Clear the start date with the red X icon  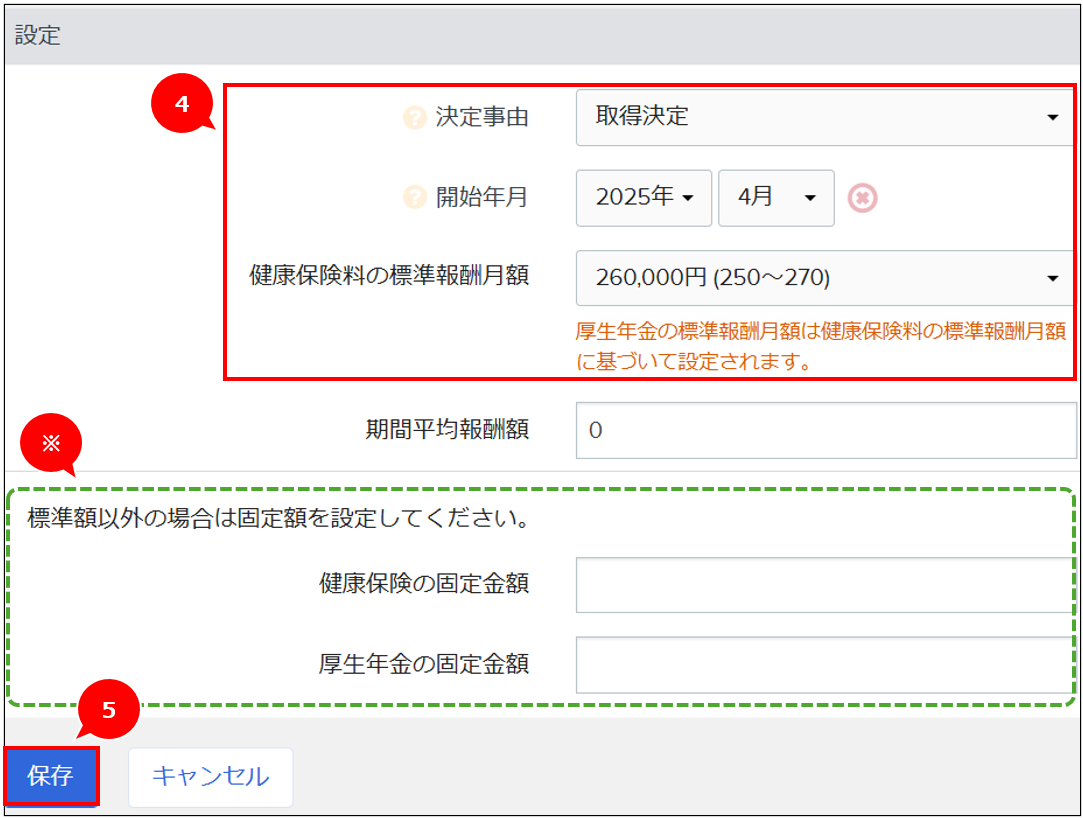point(862,198)
